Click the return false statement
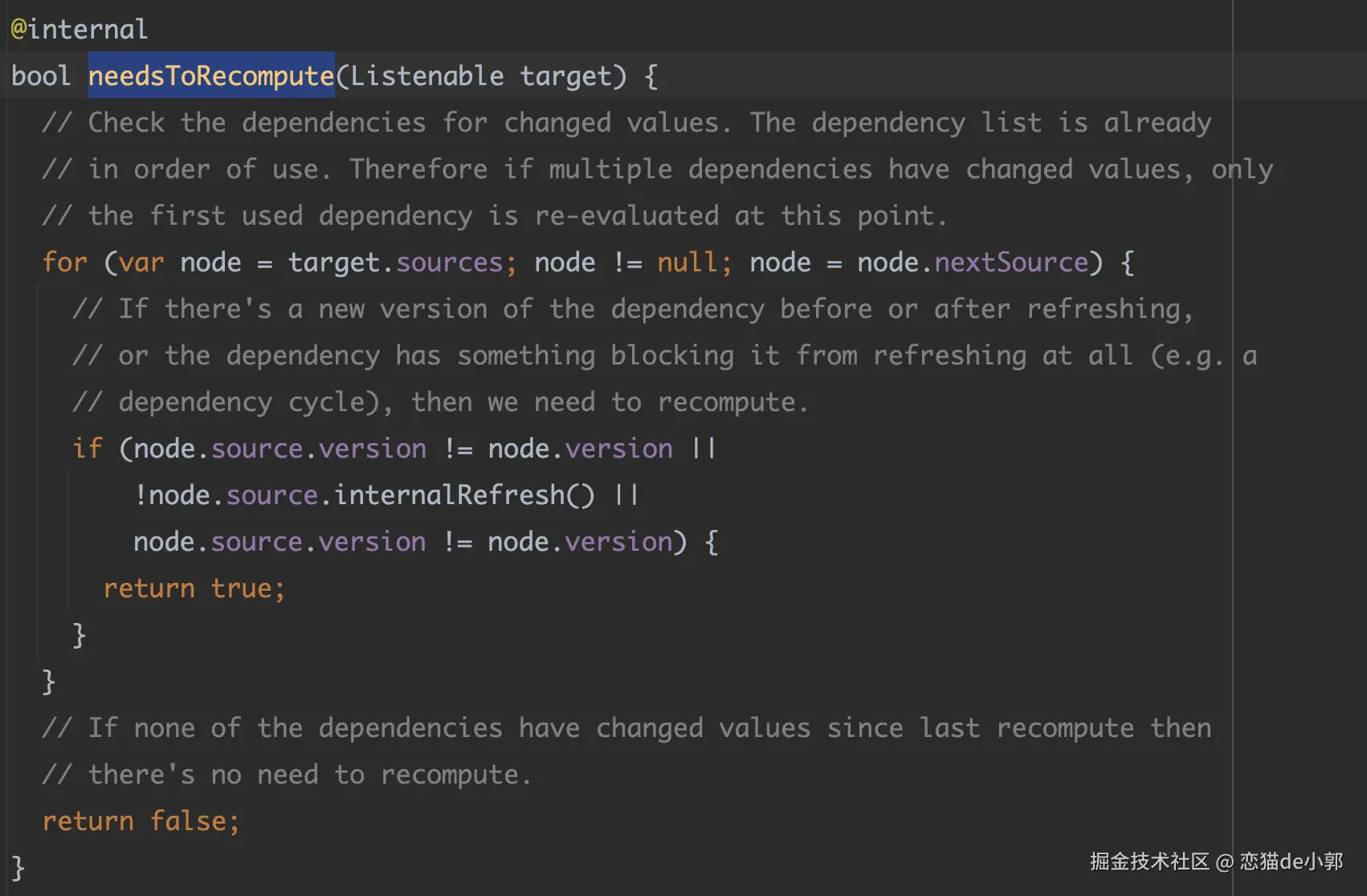 (141, 821)
